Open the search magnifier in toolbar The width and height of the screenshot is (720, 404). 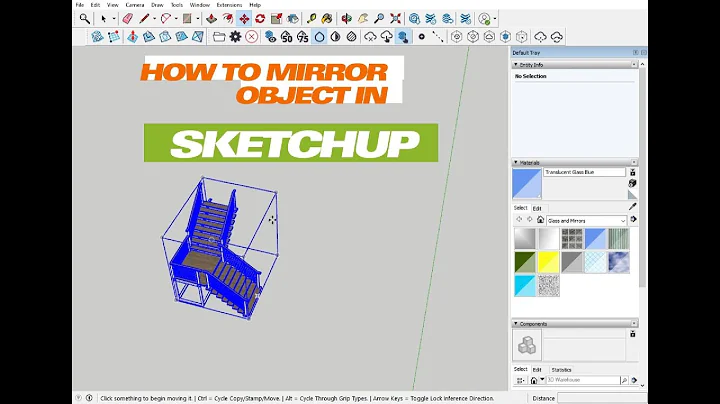[84, 18]
